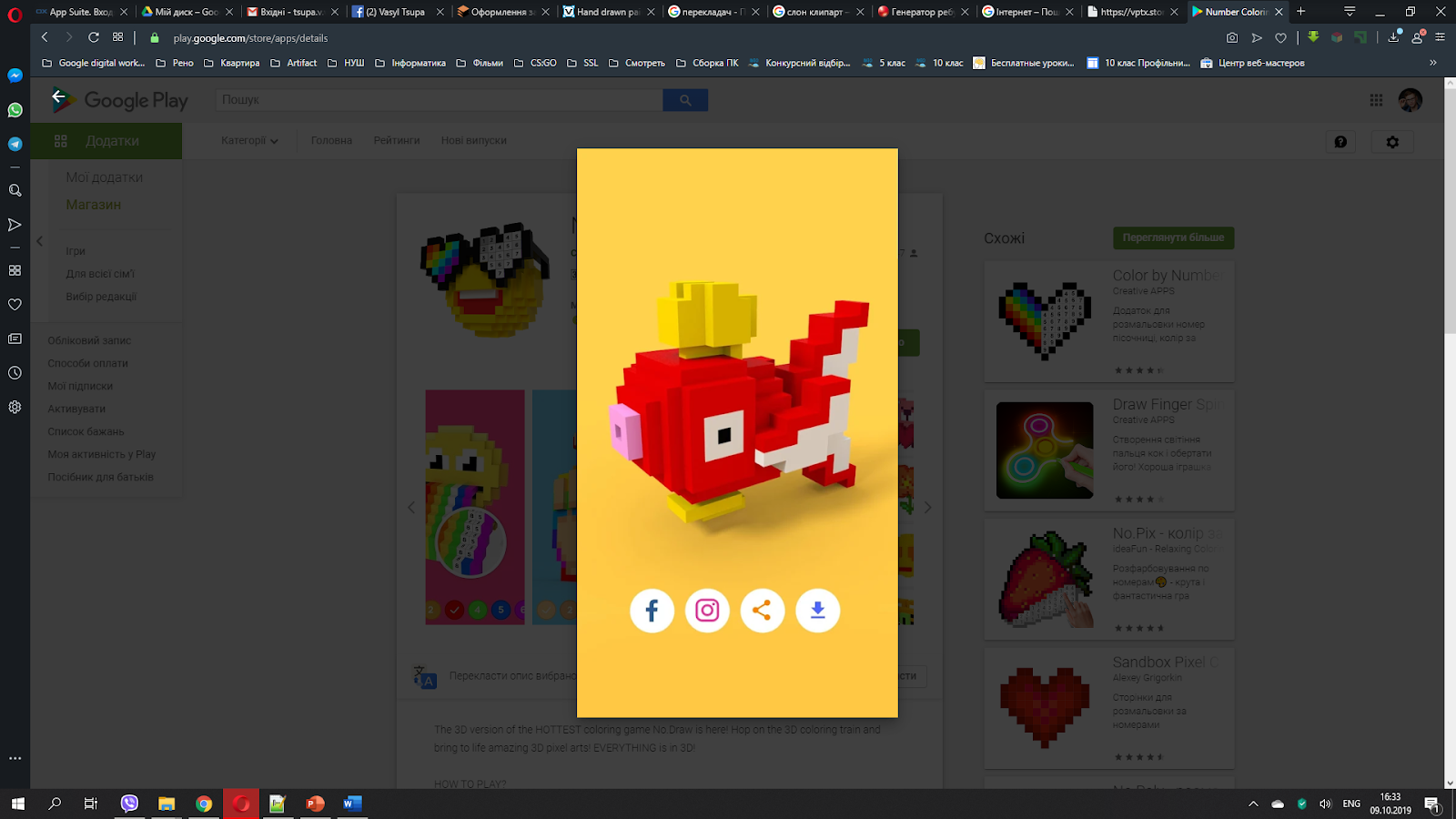The width and height of the screenshot is (1456, 819).
Task: Reload the current page
Action: 94,37
